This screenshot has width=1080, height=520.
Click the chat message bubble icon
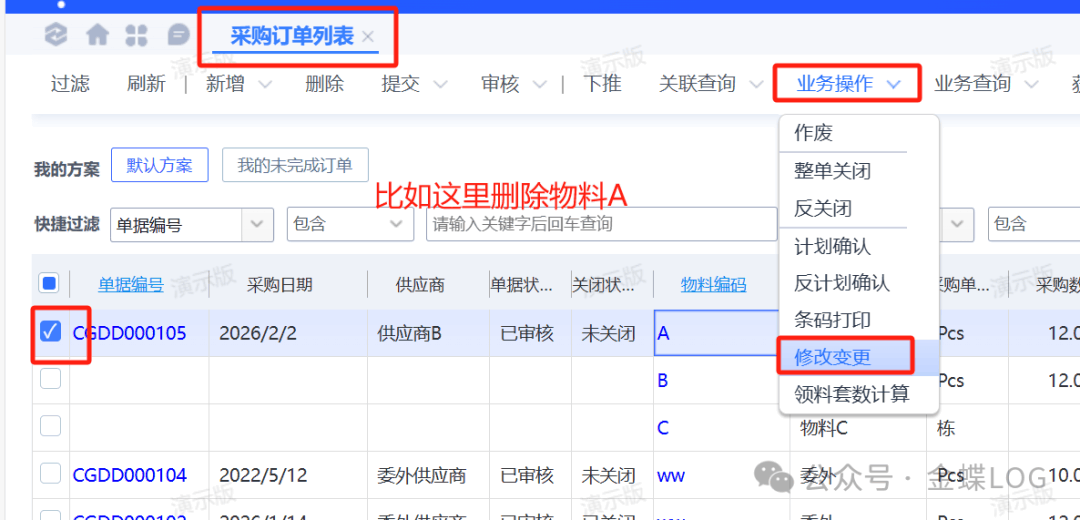pyautogui.click(x=178, y=35)
